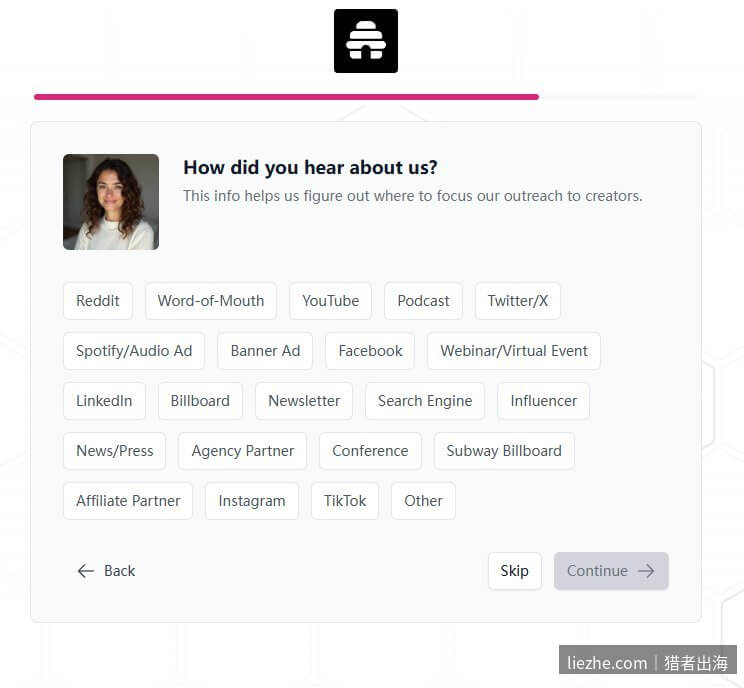
Task: Click the woman's profile photo
Action: (x=111, y=202)
